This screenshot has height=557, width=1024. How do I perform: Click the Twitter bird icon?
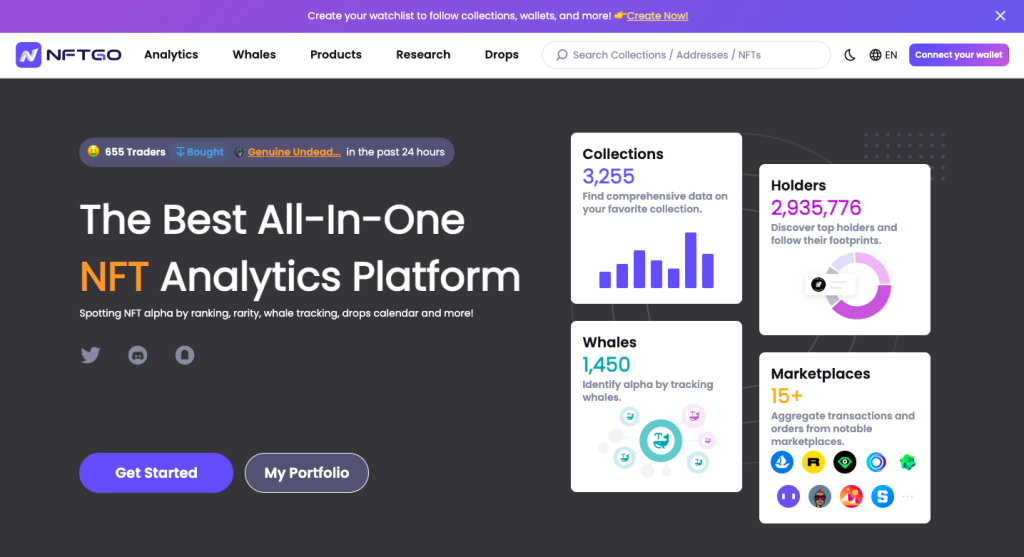click(x=90, y=355)
